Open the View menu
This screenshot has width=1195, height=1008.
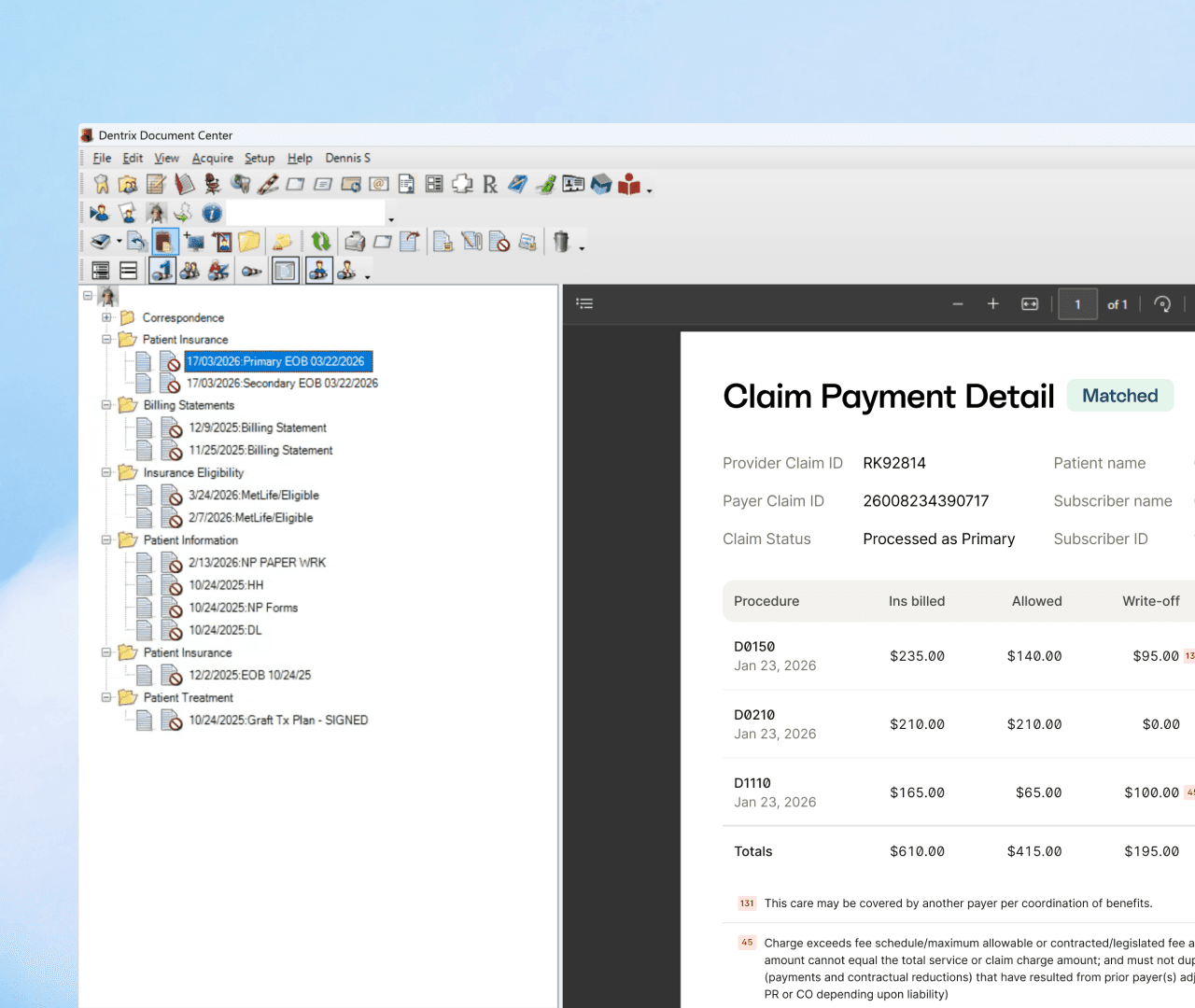tap(166, 158)
